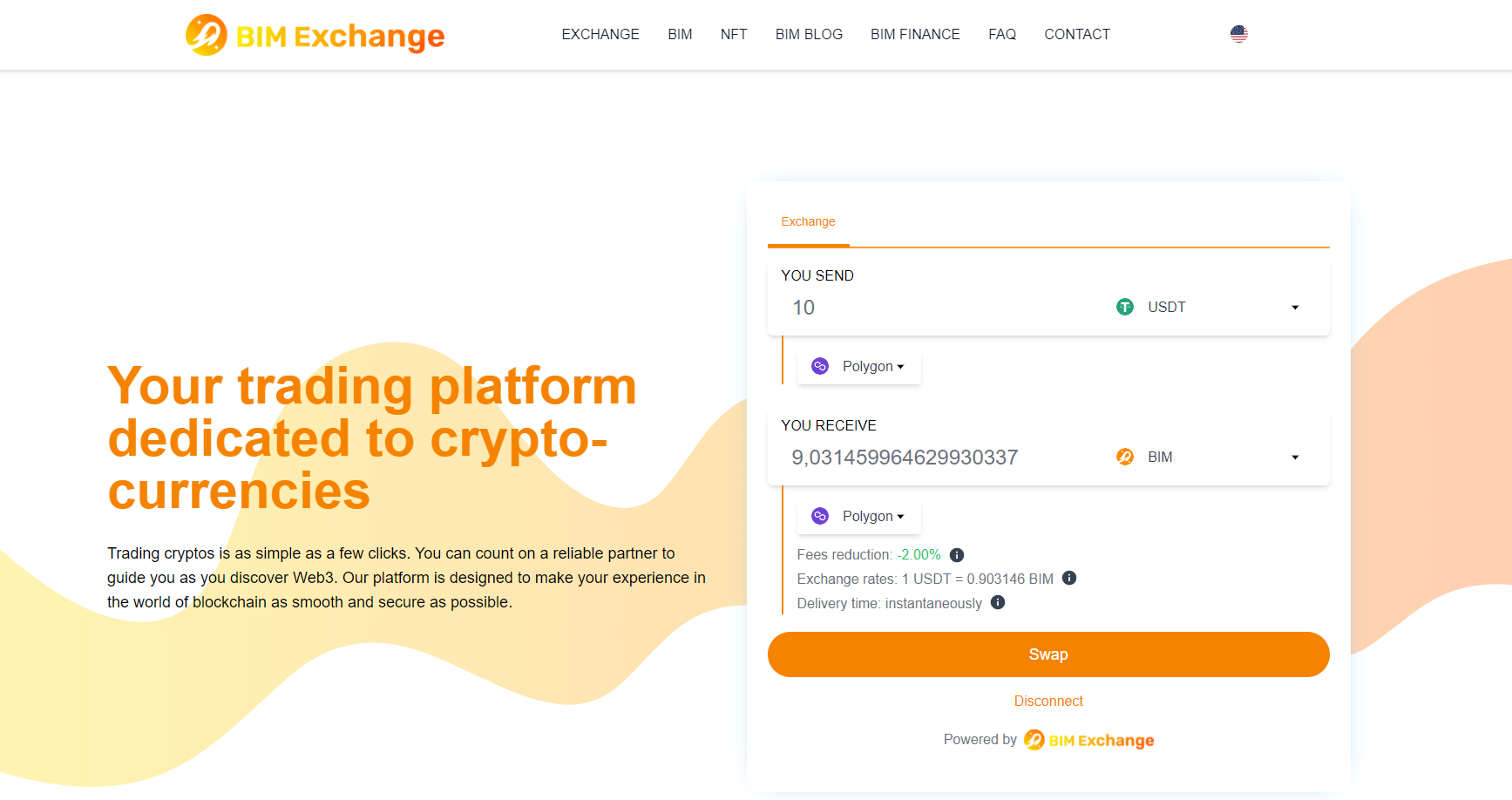The height and width of the screenshot is (800, 1512).
Task: Open the Polygon network dropdown under You Send
Action: point(859,367)
